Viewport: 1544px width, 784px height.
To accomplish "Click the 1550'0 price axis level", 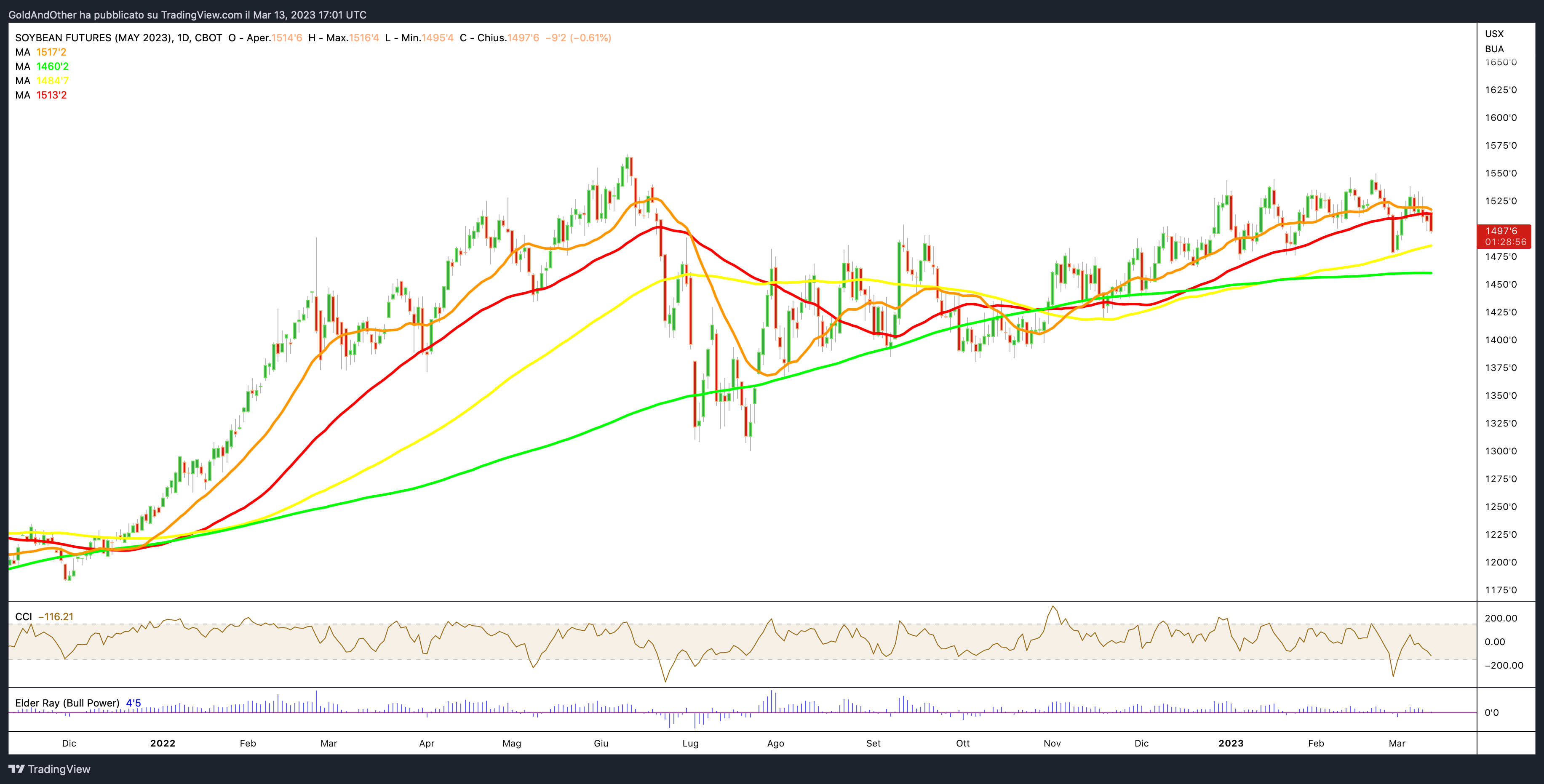I will [x=1501, y=173].
